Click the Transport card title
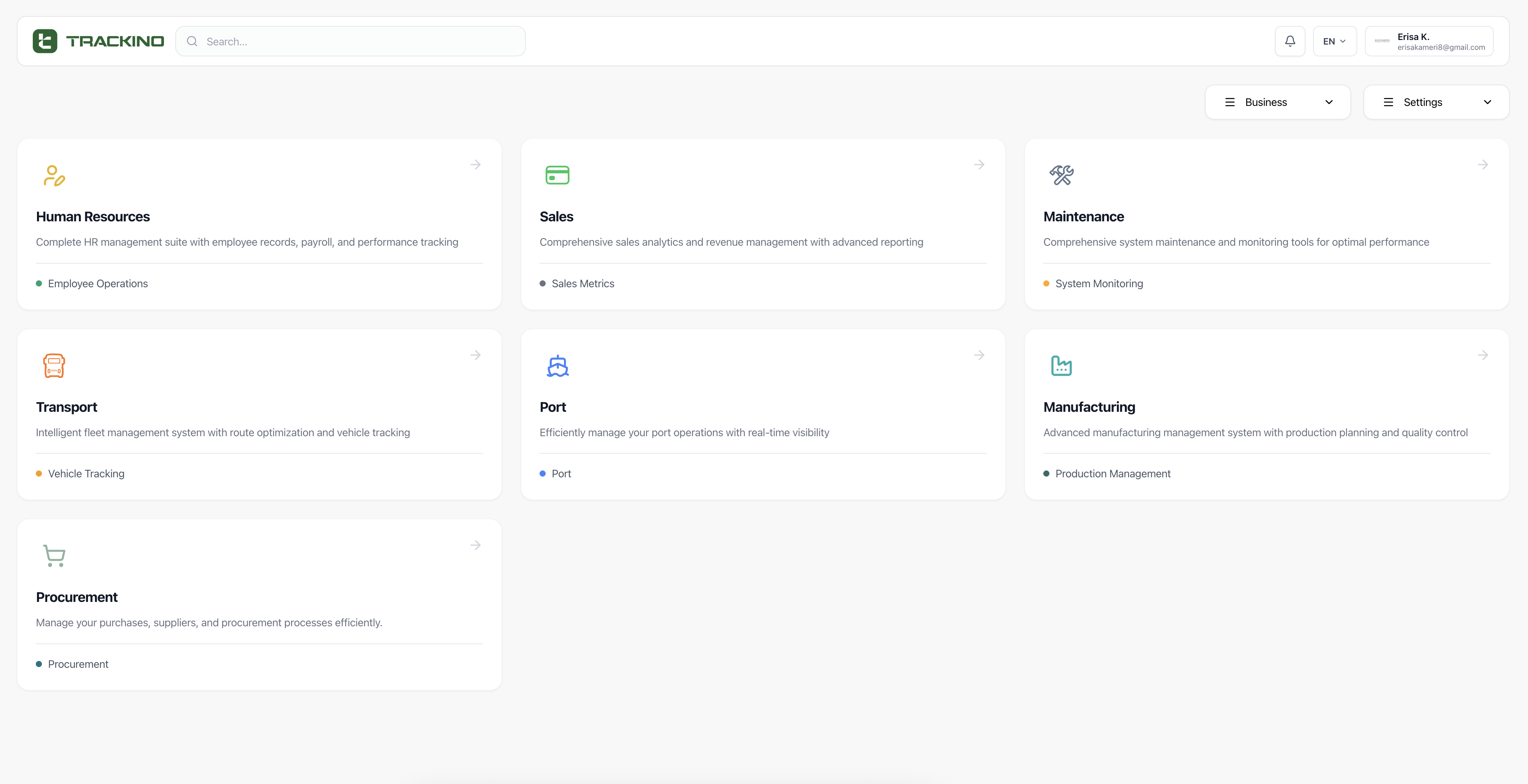Screen dimensions: 1528x784 coord(66,407)
